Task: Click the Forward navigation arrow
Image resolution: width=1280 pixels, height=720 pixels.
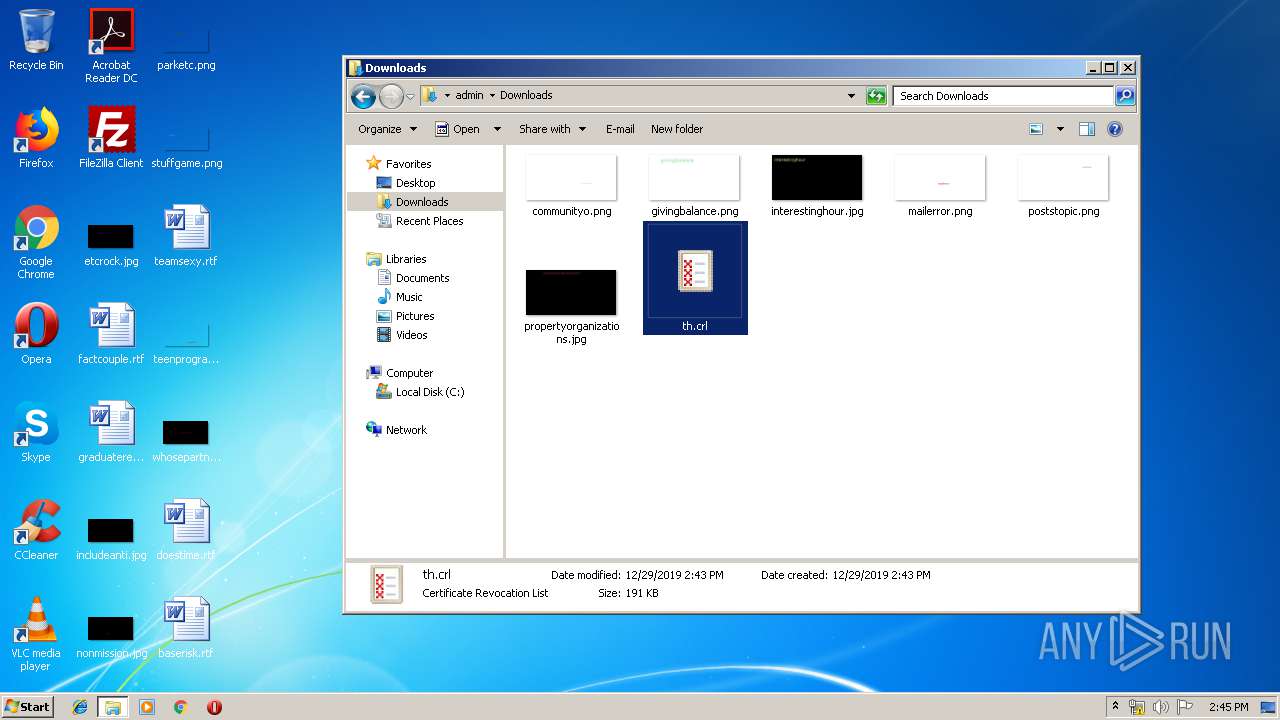Action: pos(391,96)
